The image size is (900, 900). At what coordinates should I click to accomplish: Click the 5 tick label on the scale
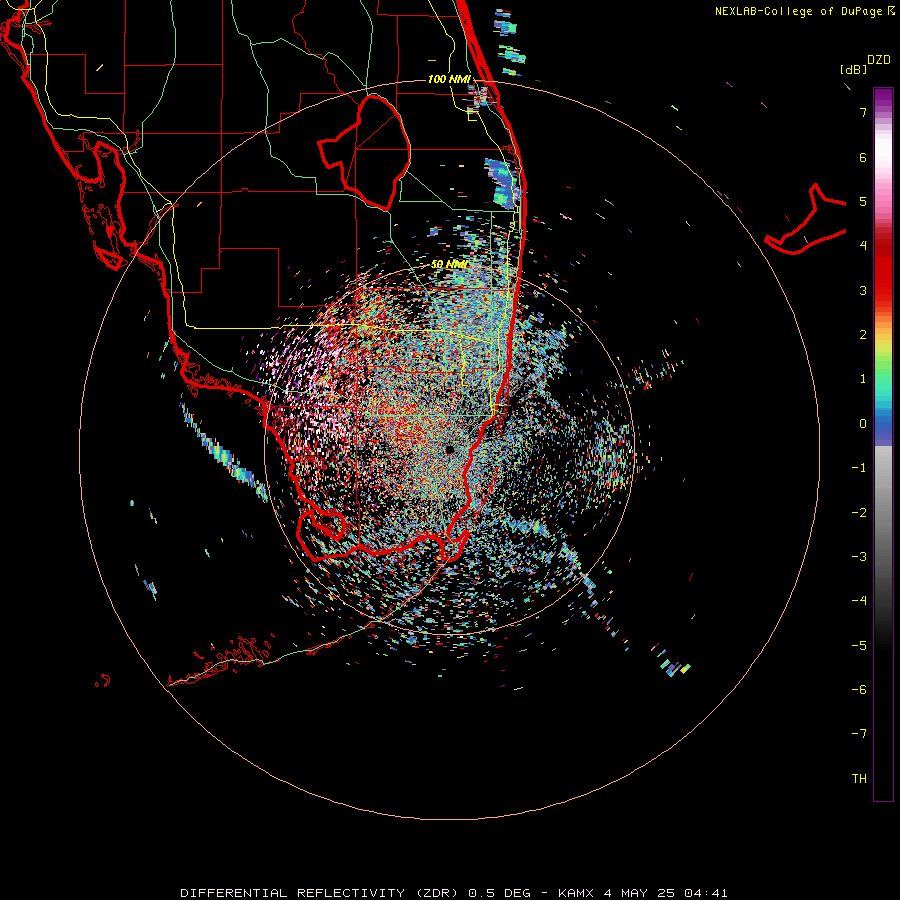863,201
